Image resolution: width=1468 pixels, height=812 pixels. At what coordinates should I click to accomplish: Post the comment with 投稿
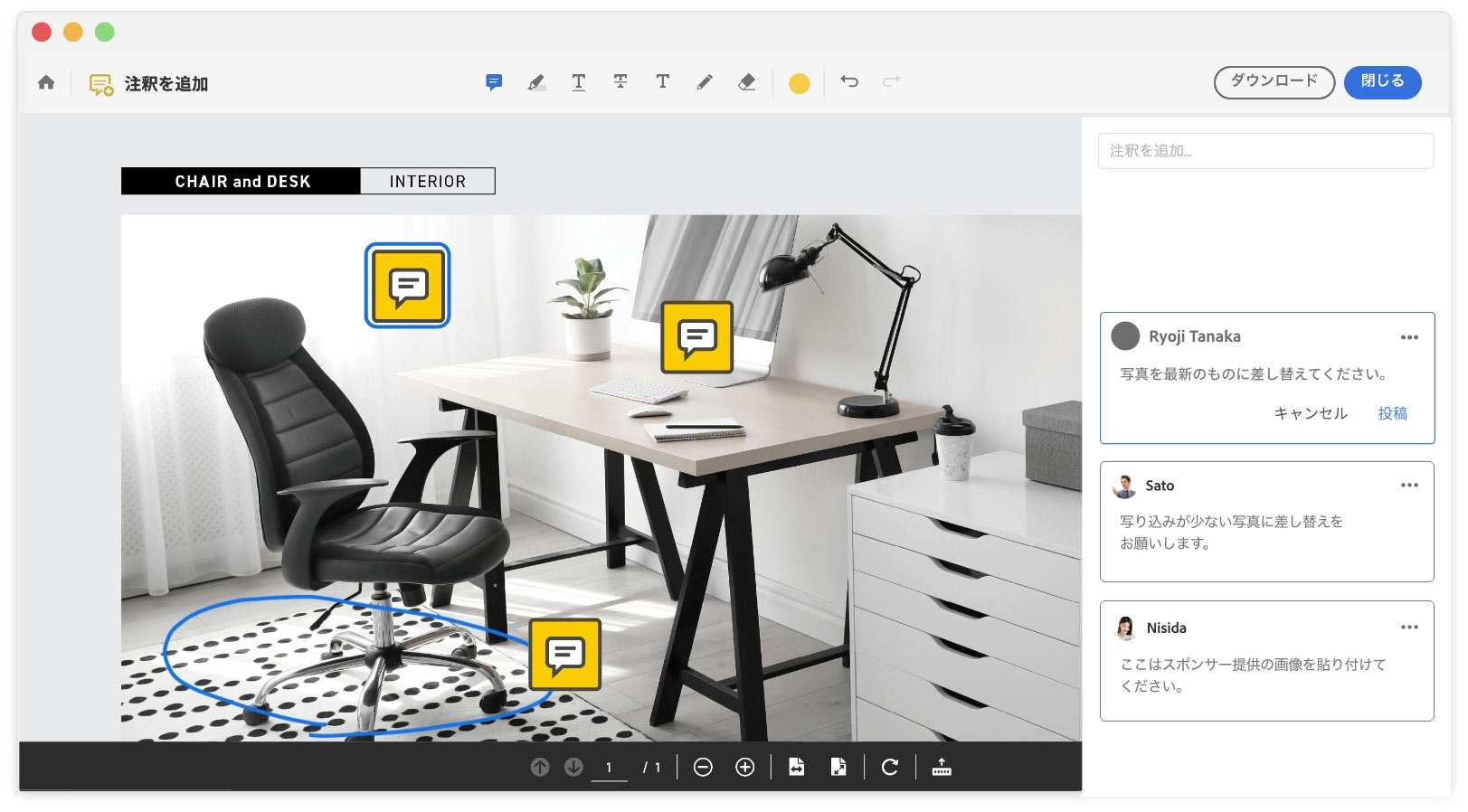pos(1393,413)
